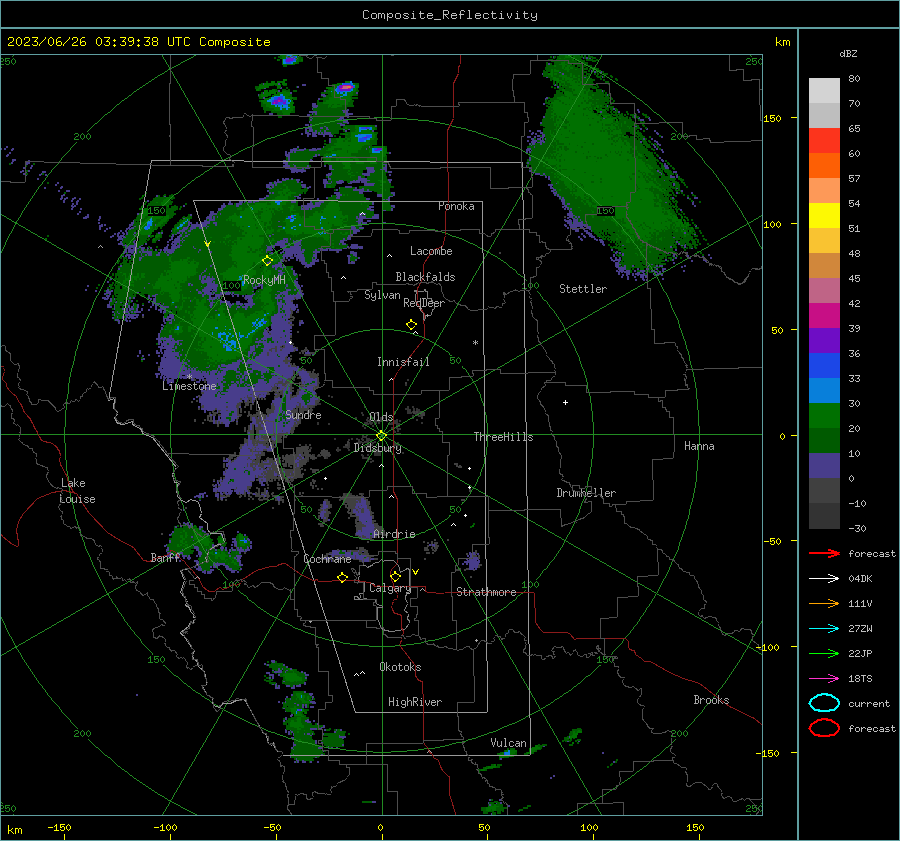Click the Stettler city label

[583, 289]
